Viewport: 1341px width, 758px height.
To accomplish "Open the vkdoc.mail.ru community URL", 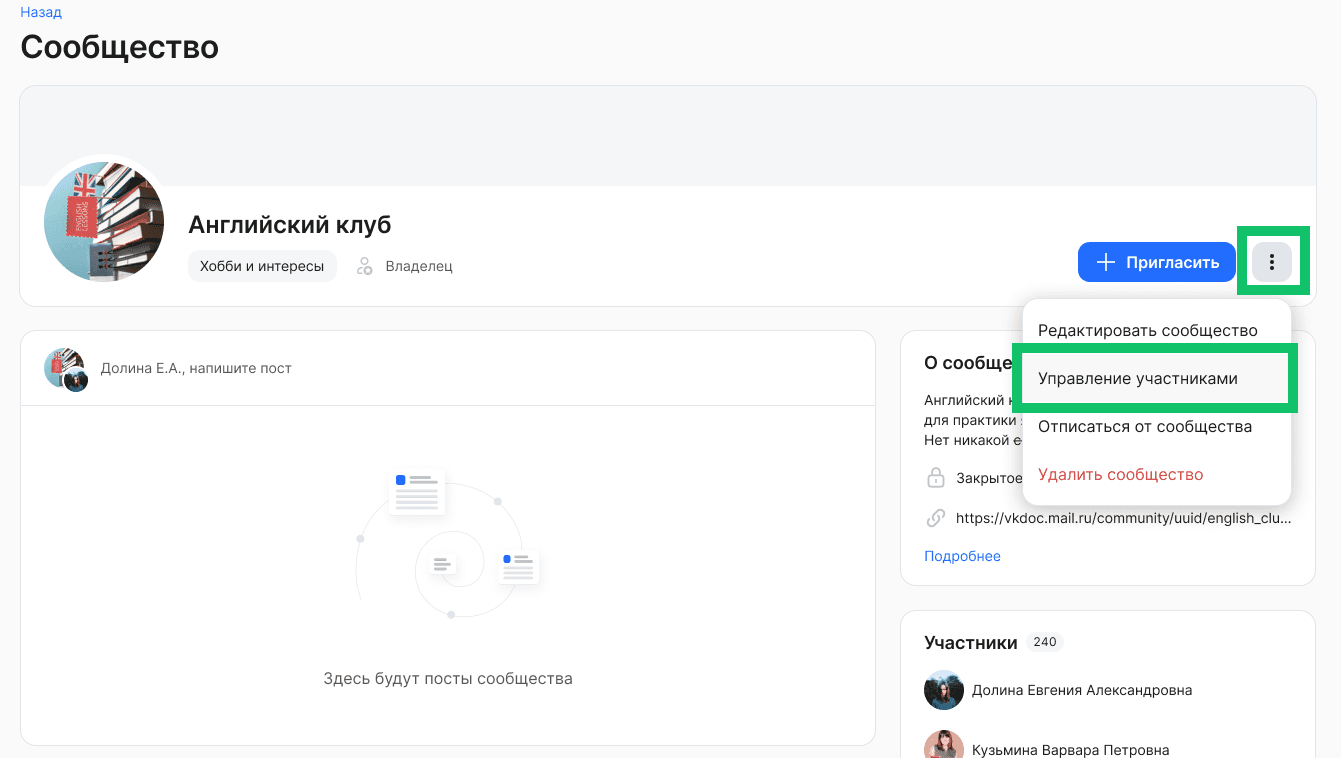I will 1123,518.
